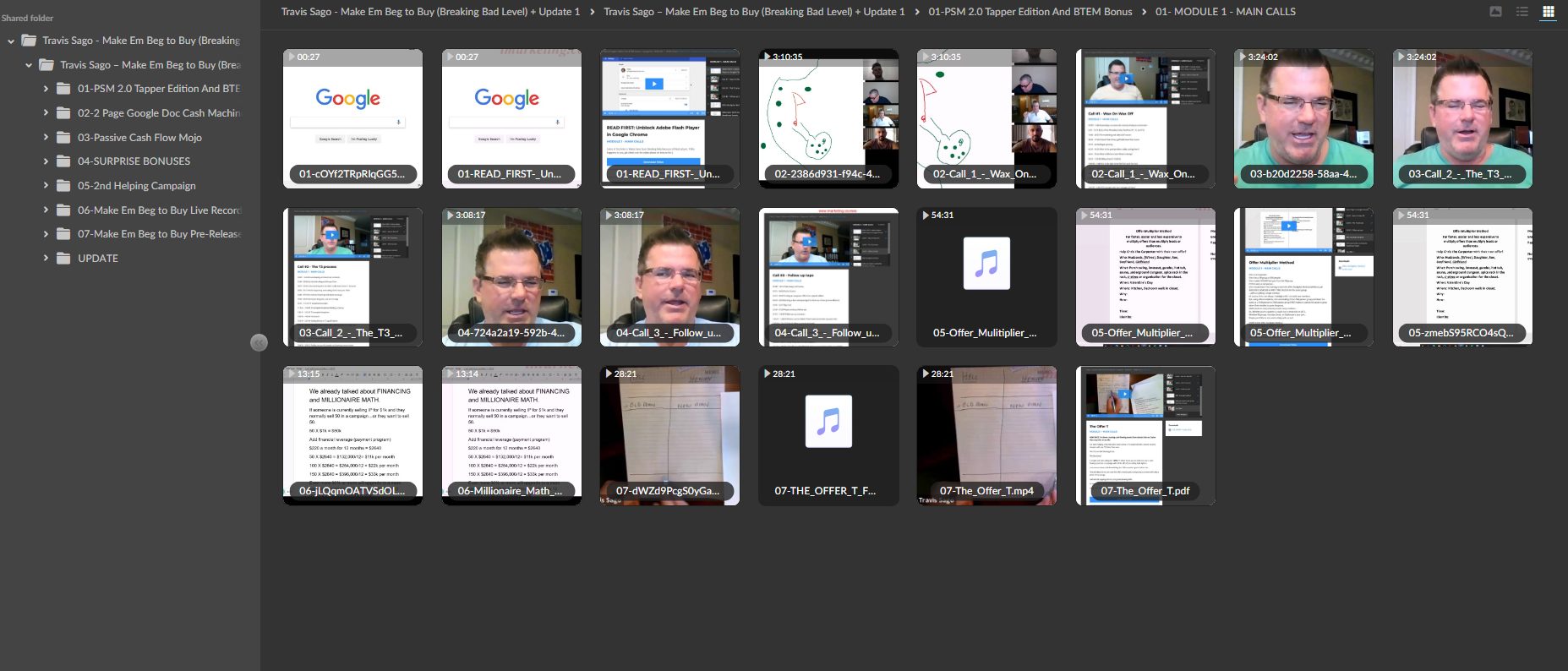Select 03-Passive Cash Flow Mojo tree label
Image resolution: width=1568 pixels, height=671 pixels.
[x=139, y=137]
